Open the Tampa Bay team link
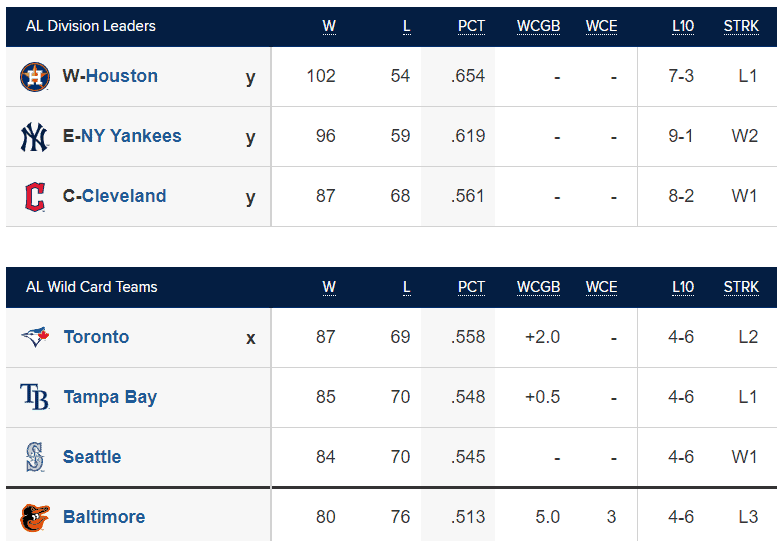 tap(110, 397)
